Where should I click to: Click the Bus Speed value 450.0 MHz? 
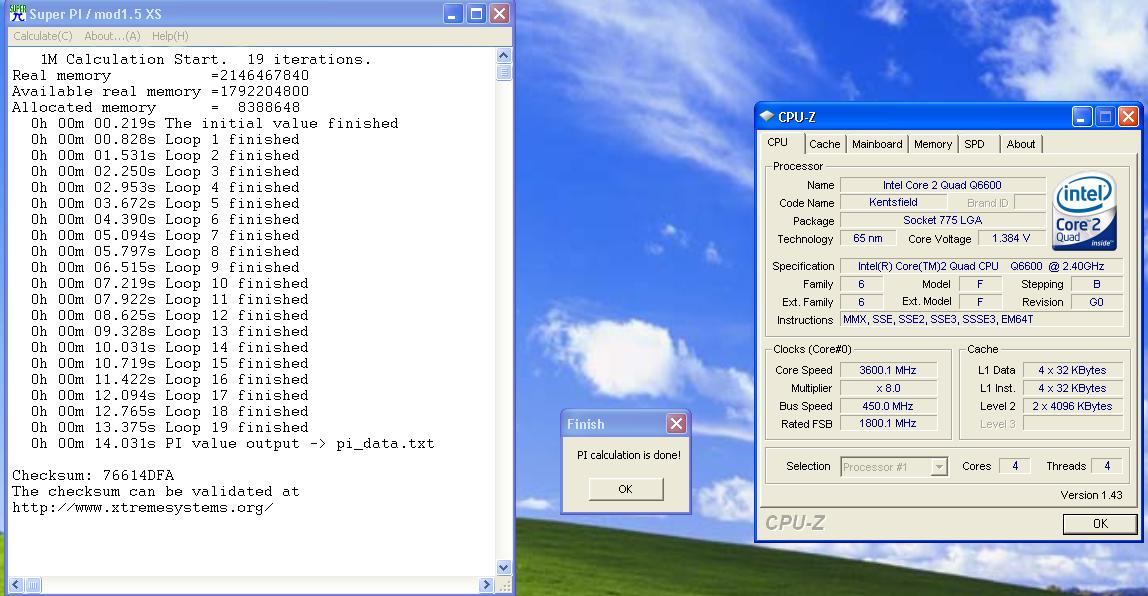[888, 406]
